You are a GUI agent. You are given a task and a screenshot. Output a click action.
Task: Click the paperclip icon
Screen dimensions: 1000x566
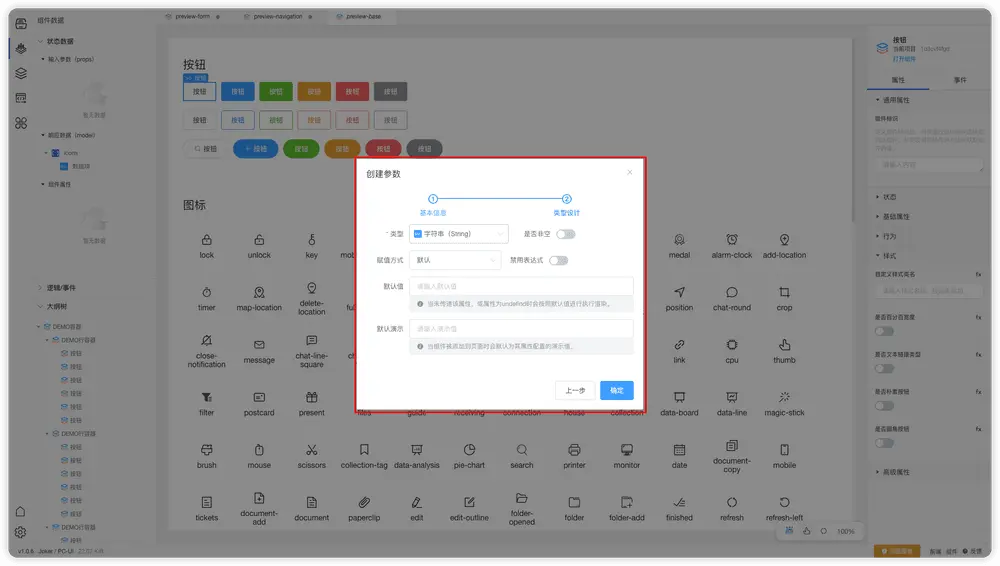pyautogui.click(x=364, y=503)
